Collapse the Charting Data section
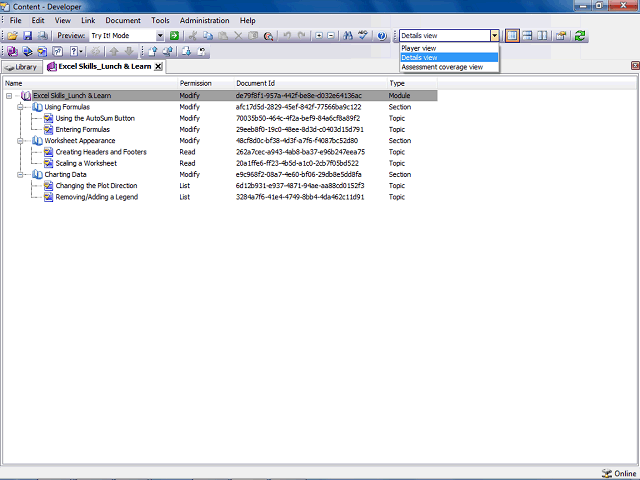640x480 pixels. [x=20, y=175]
